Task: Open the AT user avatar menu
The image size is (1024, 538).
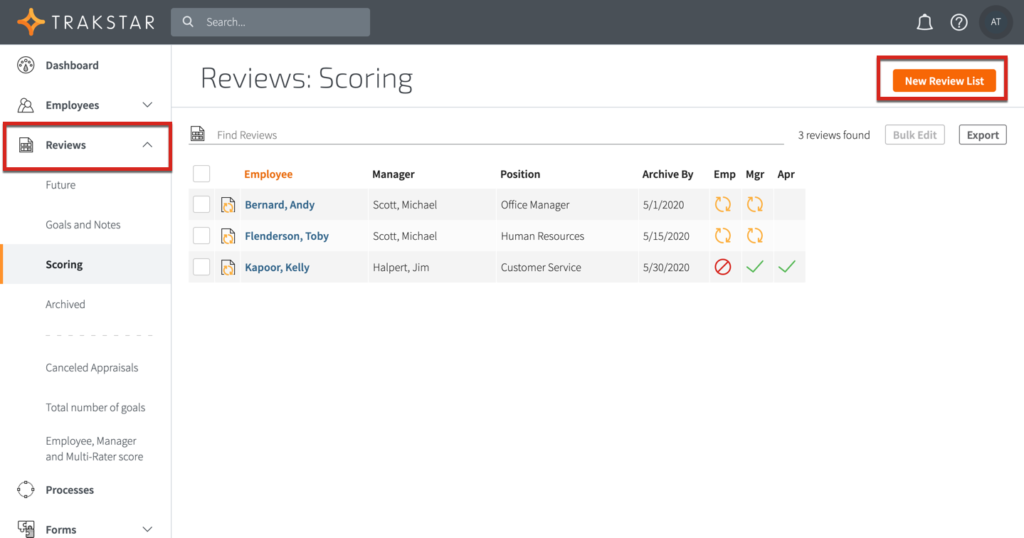Action: [995, 22]
